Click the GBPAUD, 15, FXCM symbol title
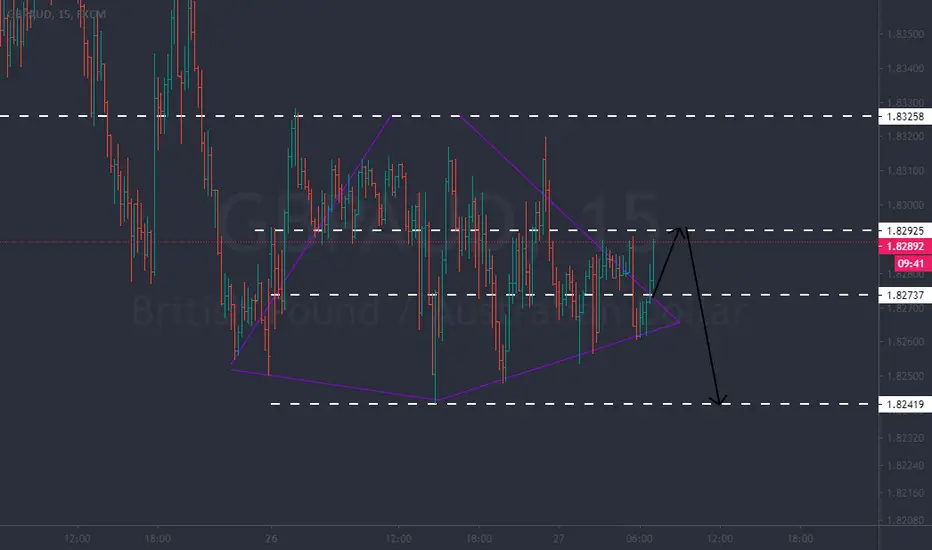 55,14
